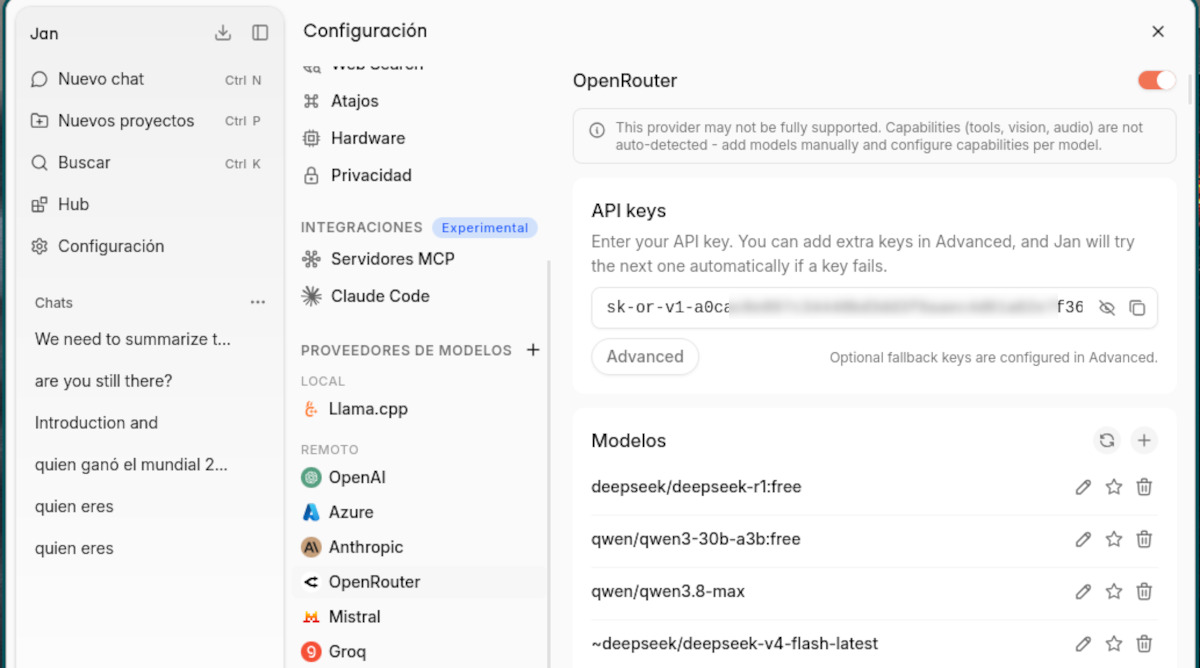This screenshot has width=1200, height=668.
Task: Click the Advanced button
Action: tap(645, 356)
